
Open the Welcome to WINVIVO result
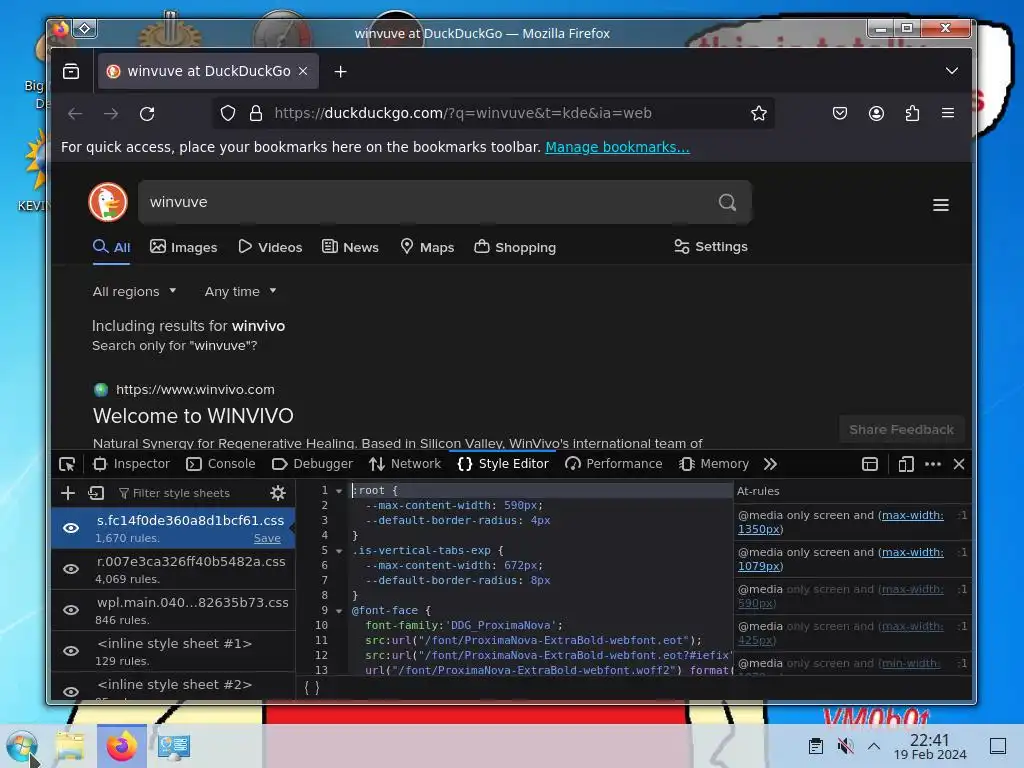click(193, 416)
